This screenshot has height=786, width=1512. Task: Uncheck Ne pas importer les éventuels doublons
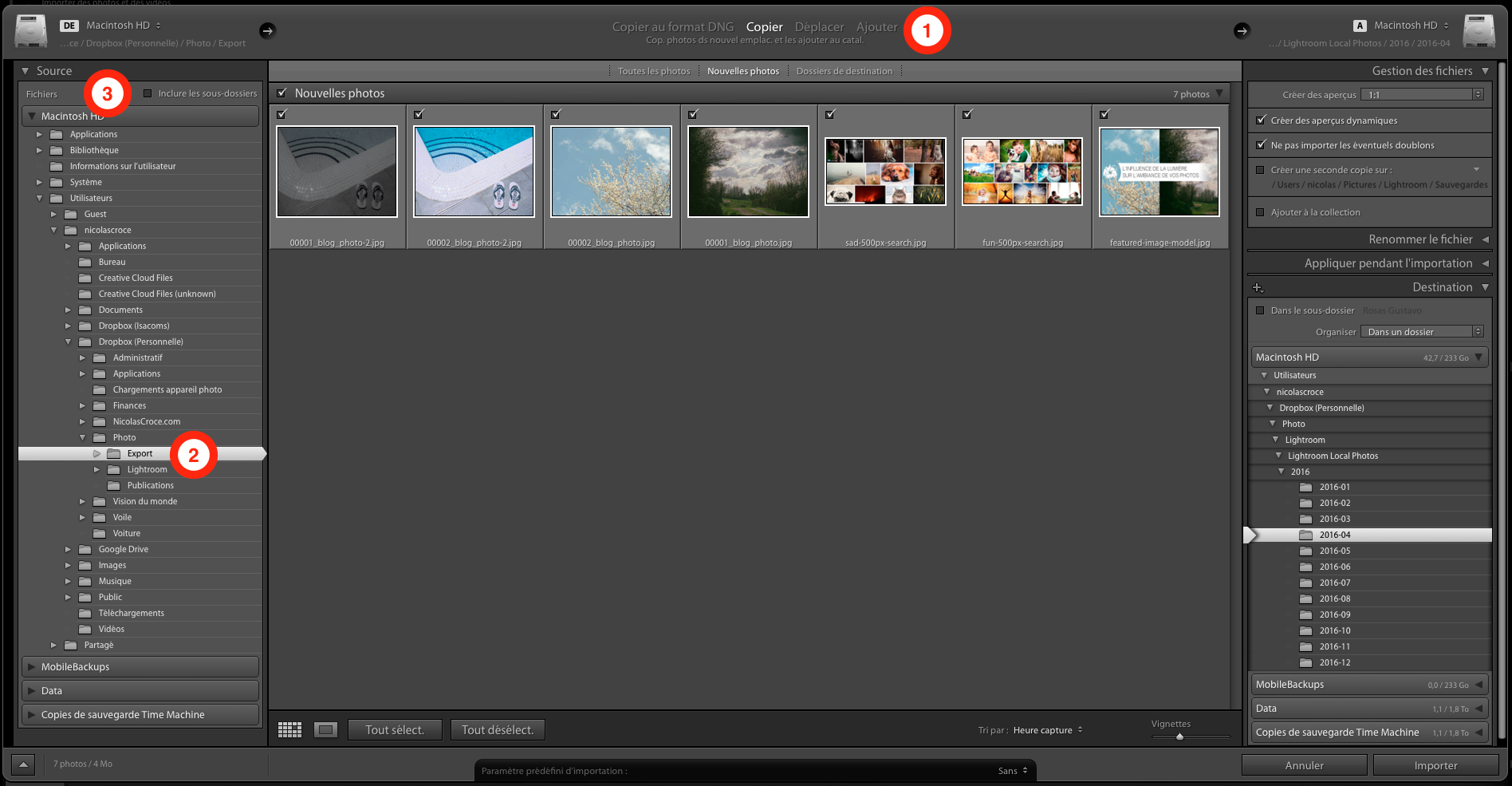pos(1262,145)
